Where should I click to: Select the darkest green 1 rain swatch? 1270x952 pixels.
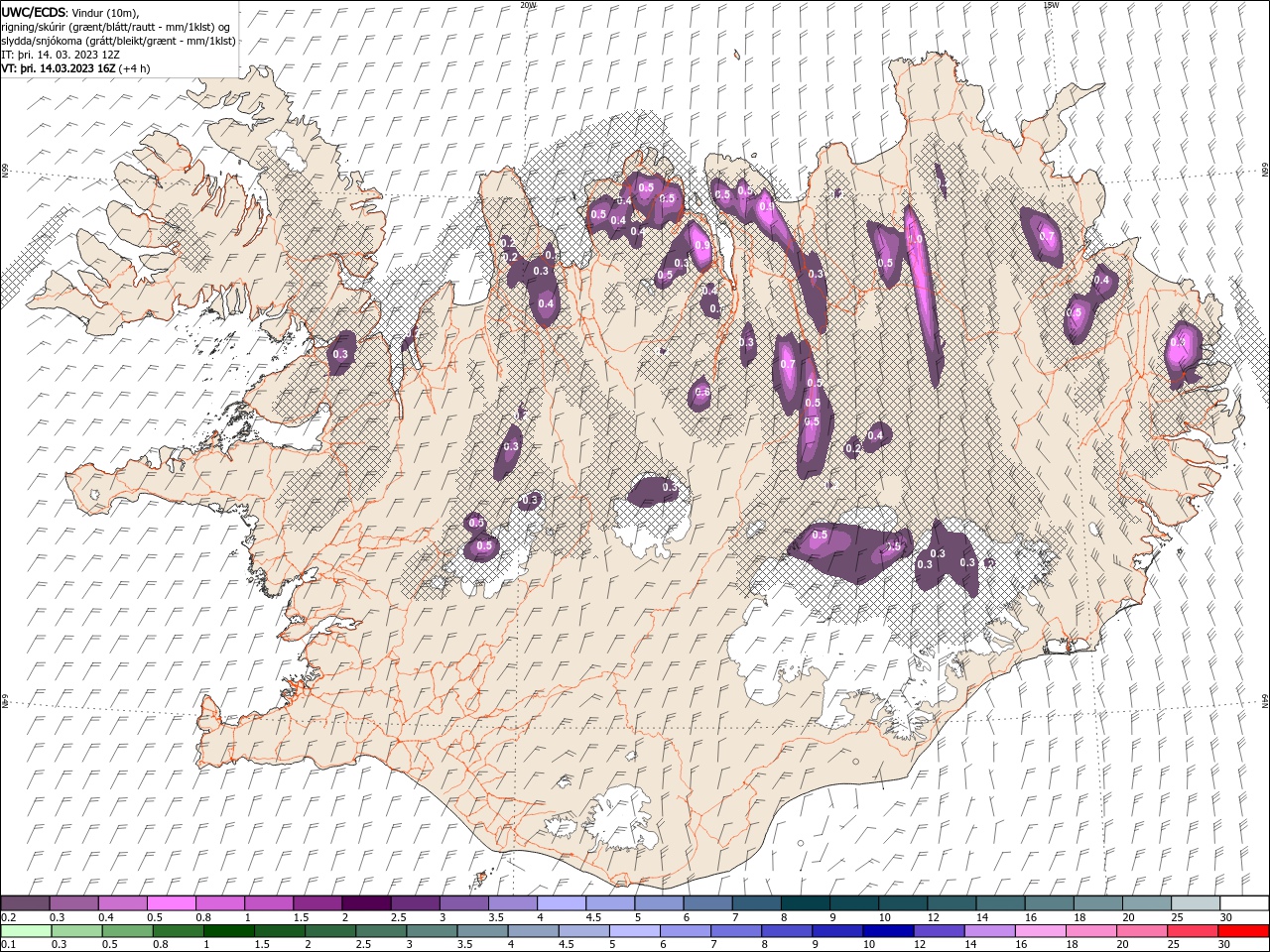pyautogui.click(x=228, y=931)
